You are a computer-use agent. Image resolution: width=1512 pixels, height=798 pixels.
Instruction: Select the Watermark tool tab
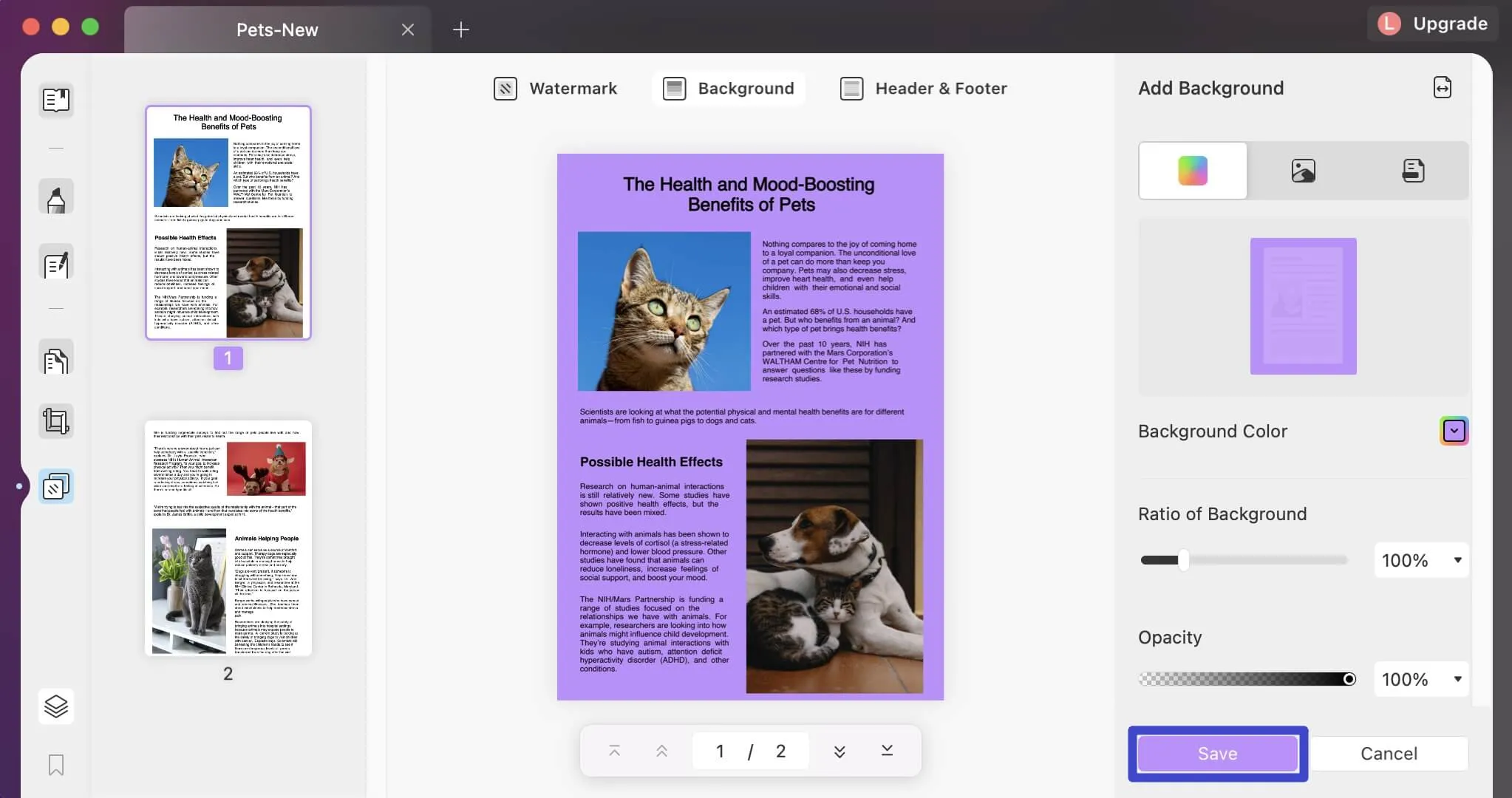coord(555,88)
